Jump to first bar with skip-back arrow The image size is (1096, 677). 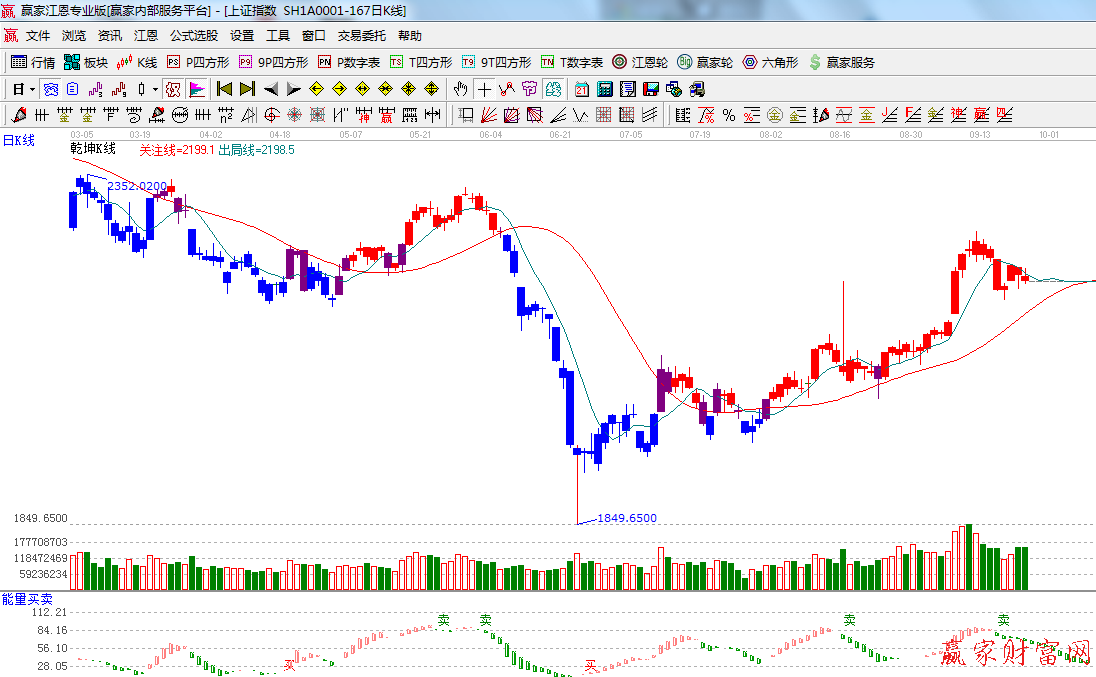224,89
